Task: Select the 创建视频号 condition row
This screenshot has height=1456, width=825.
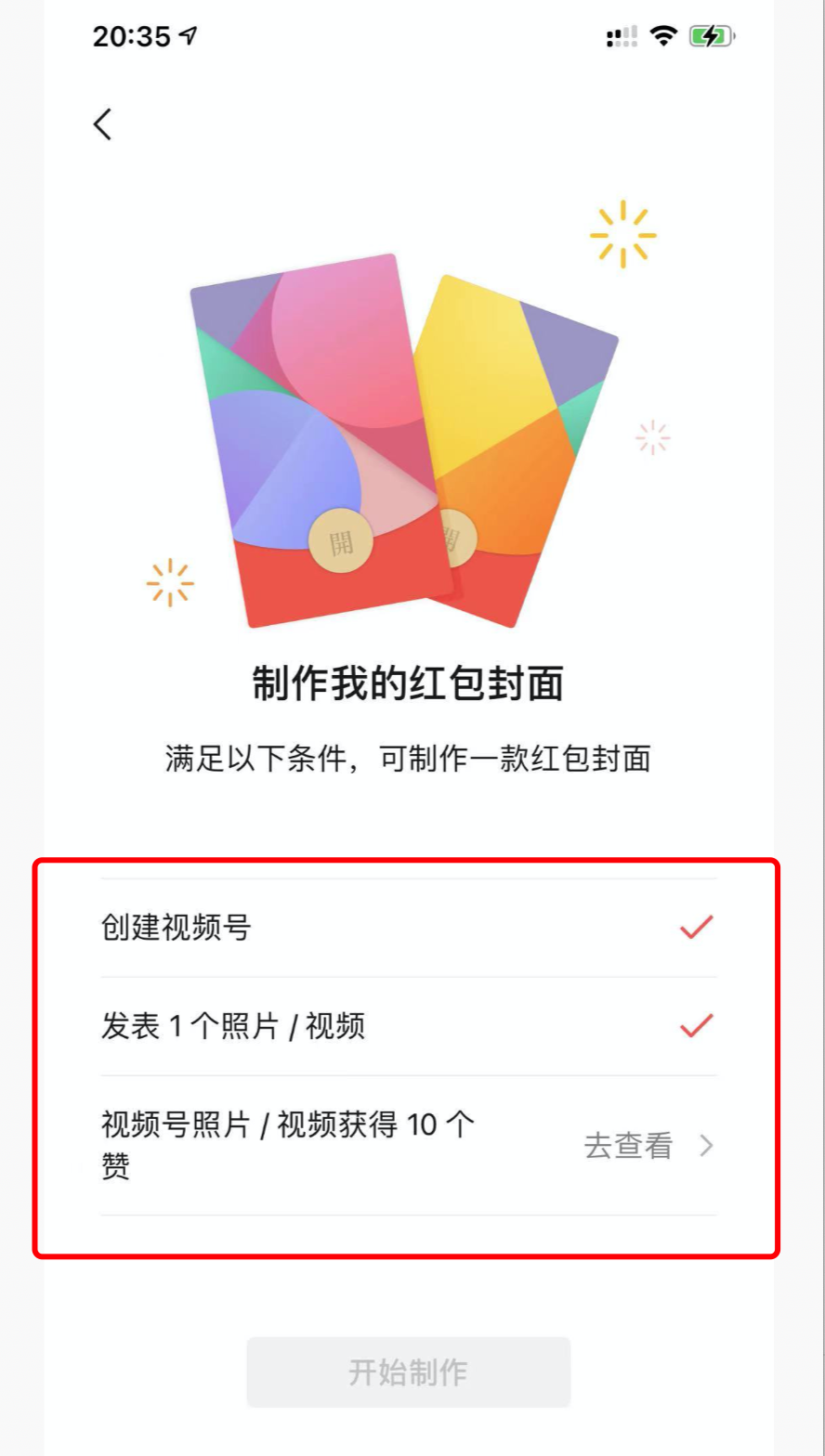Action: (409, 928)
